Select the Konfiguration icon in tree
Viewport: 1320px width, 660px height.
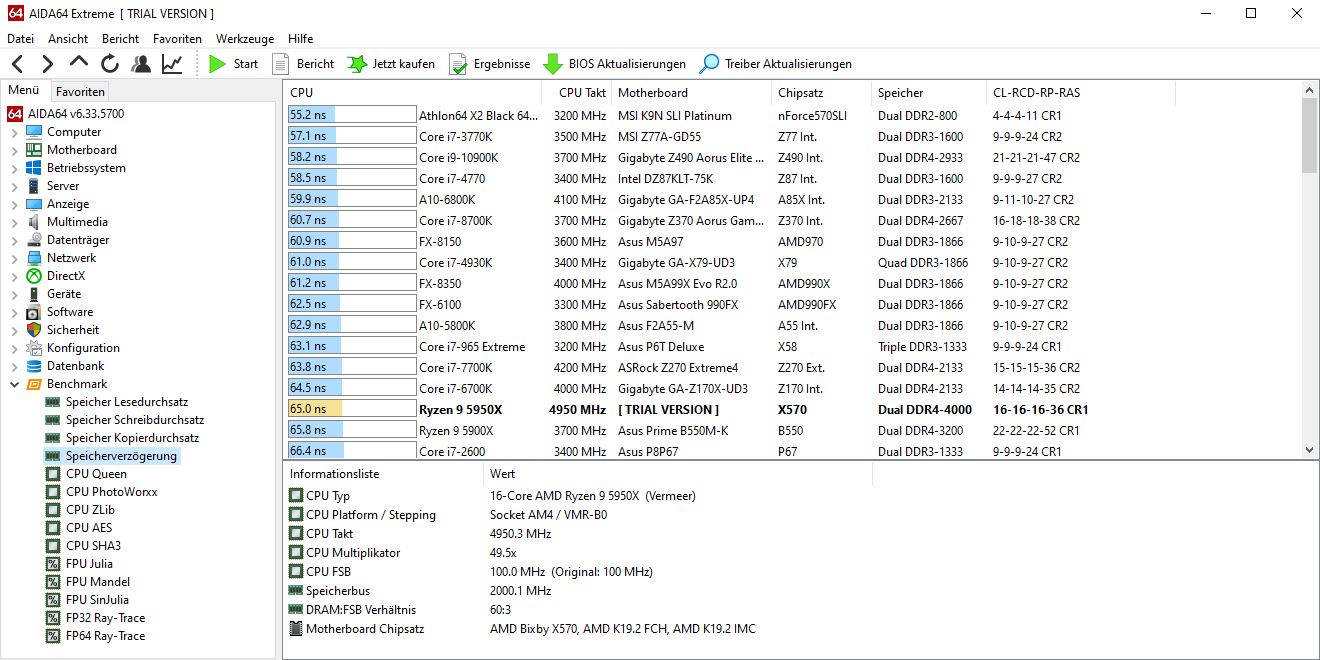34,348
